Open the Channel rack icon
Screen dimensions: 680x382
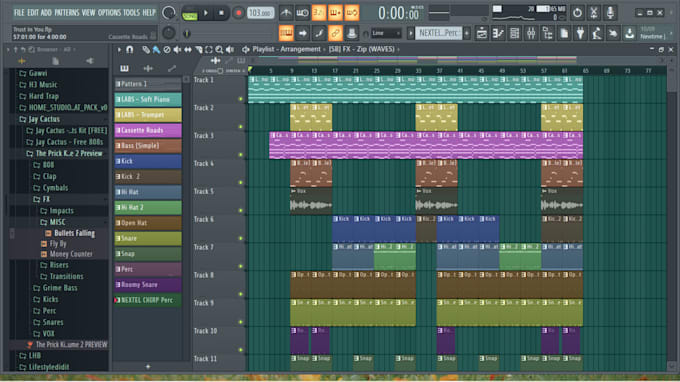click(x=514, y=33)
